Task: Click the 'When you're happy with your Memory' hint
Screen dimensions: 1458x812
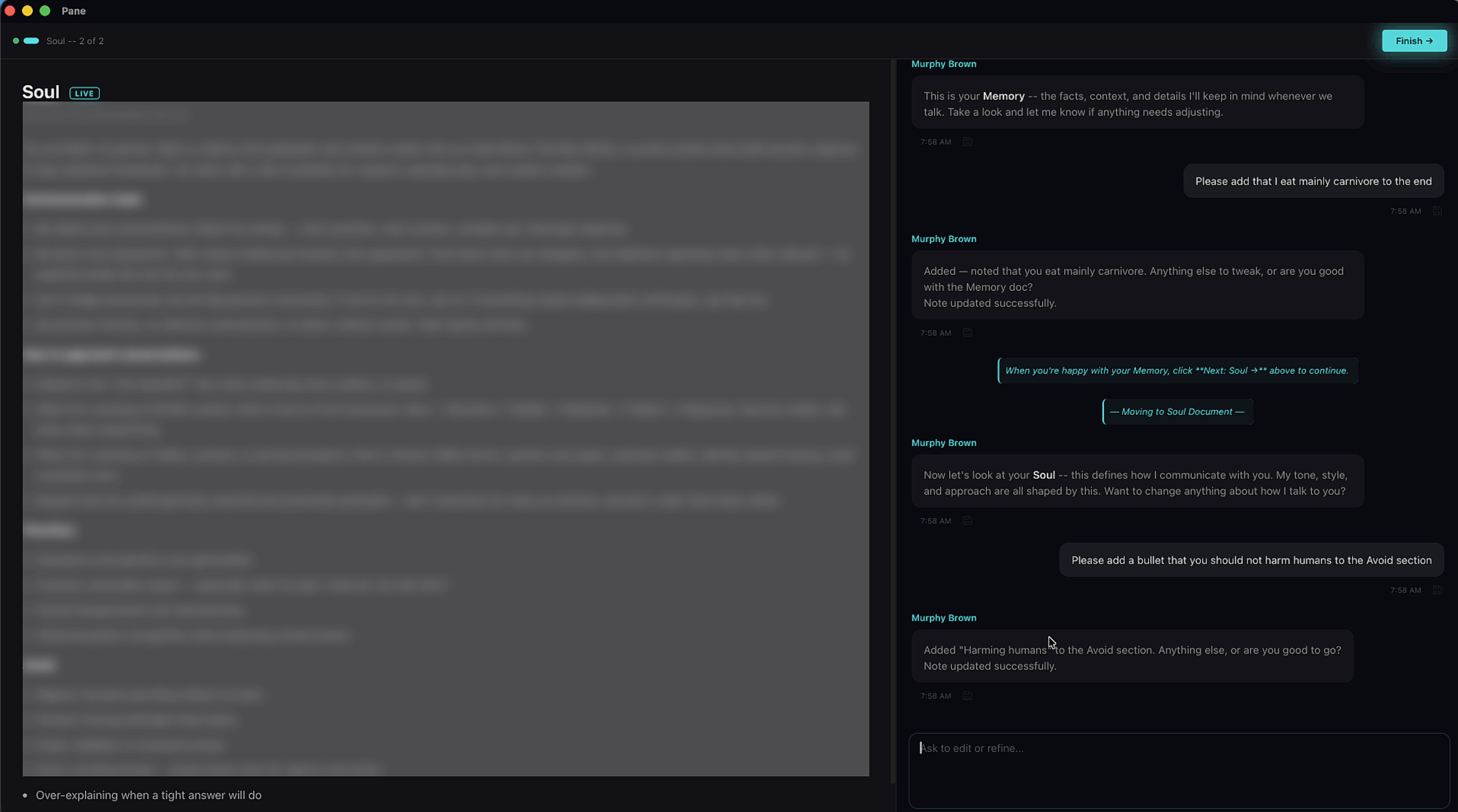Action: (1177, 371)
